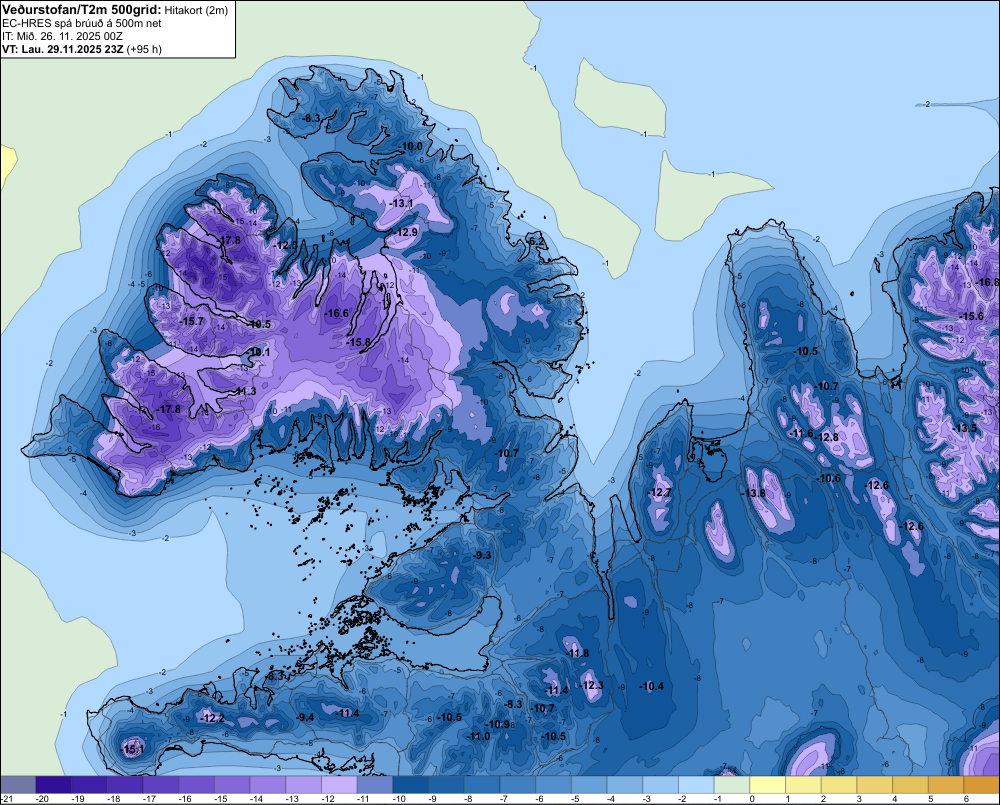Click the -11.8 temperature label
The width and height of the screenshot is (1000, 805).
point(578,653)
